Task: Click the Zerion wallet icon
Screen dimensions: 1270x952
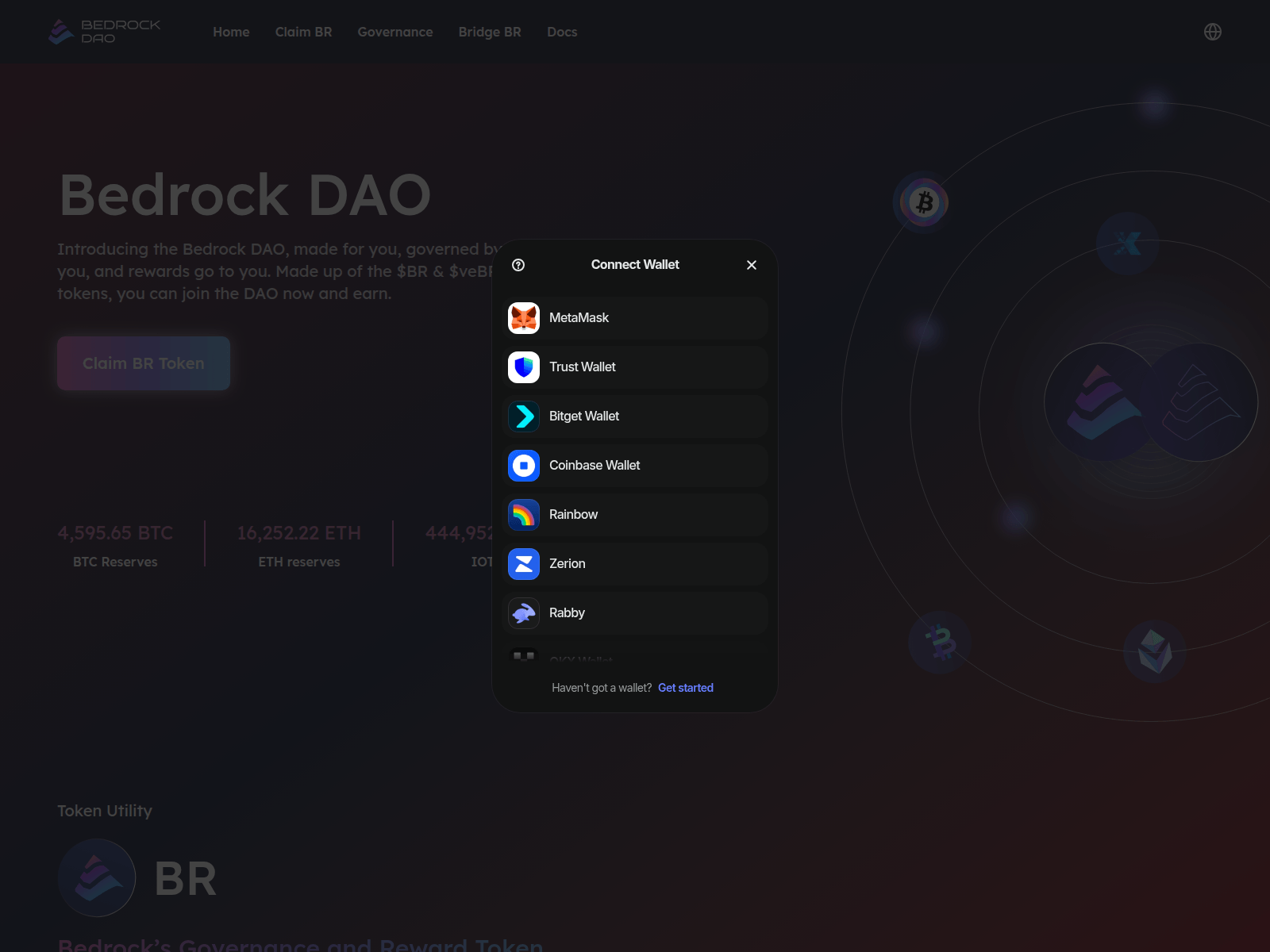Action: pos(524,564)
